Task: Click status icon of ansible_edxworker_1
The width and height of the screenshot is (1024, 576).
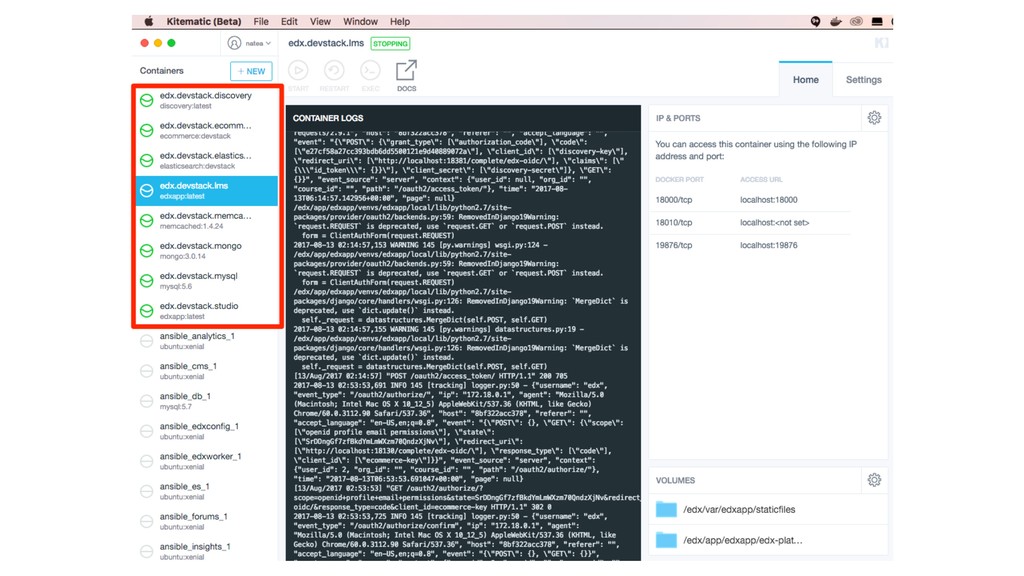Action: tap(147, 461)
